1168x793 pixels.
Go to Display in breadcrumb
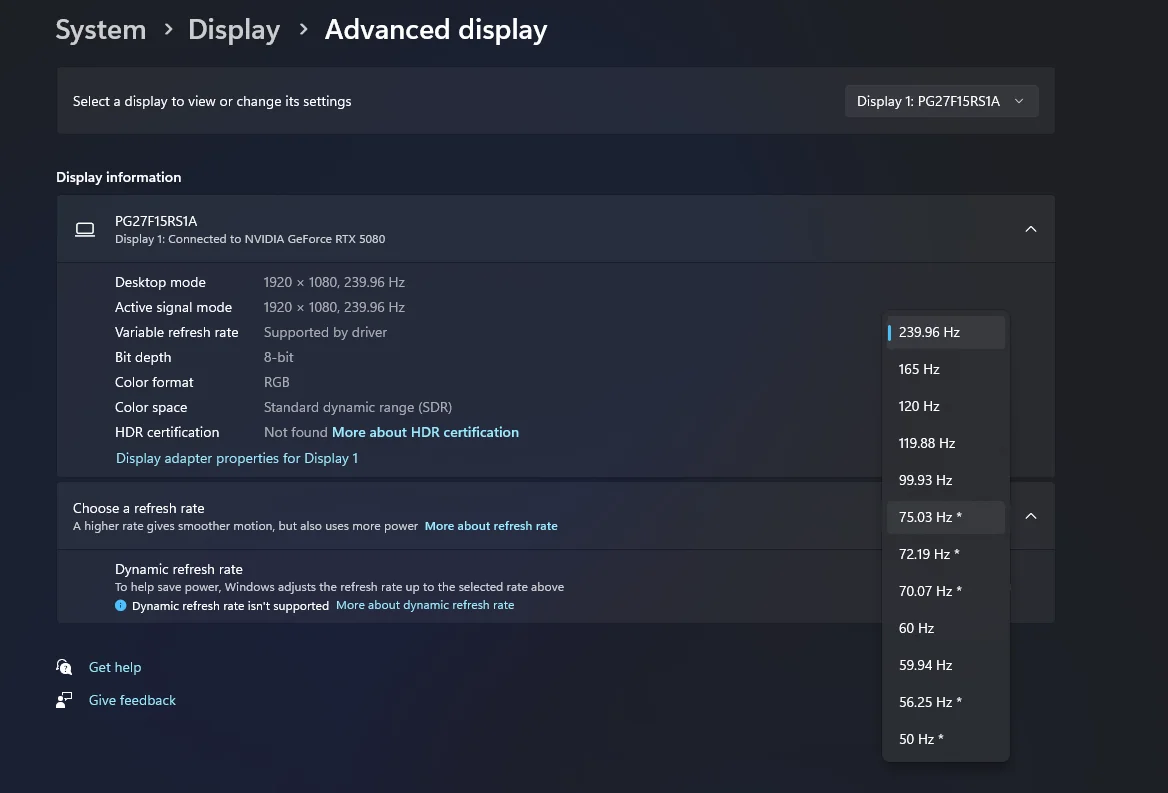(x=234, y=30)
